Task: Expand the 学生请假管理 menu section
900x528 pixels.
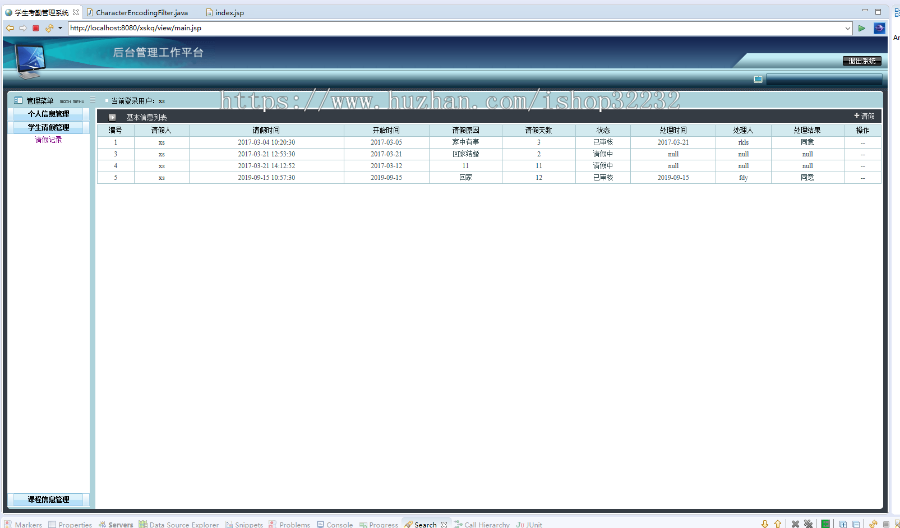Action: pyautogui.click(x=49, y=127)
